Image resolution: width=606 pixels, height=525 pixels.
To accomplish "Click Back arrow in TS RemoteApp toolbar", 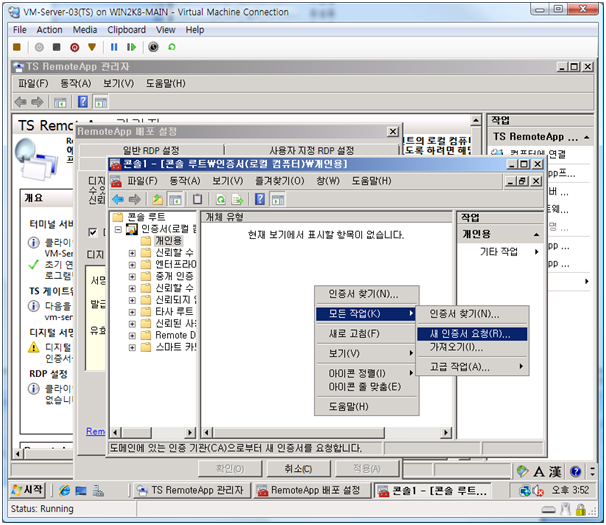I will point(20,102).
